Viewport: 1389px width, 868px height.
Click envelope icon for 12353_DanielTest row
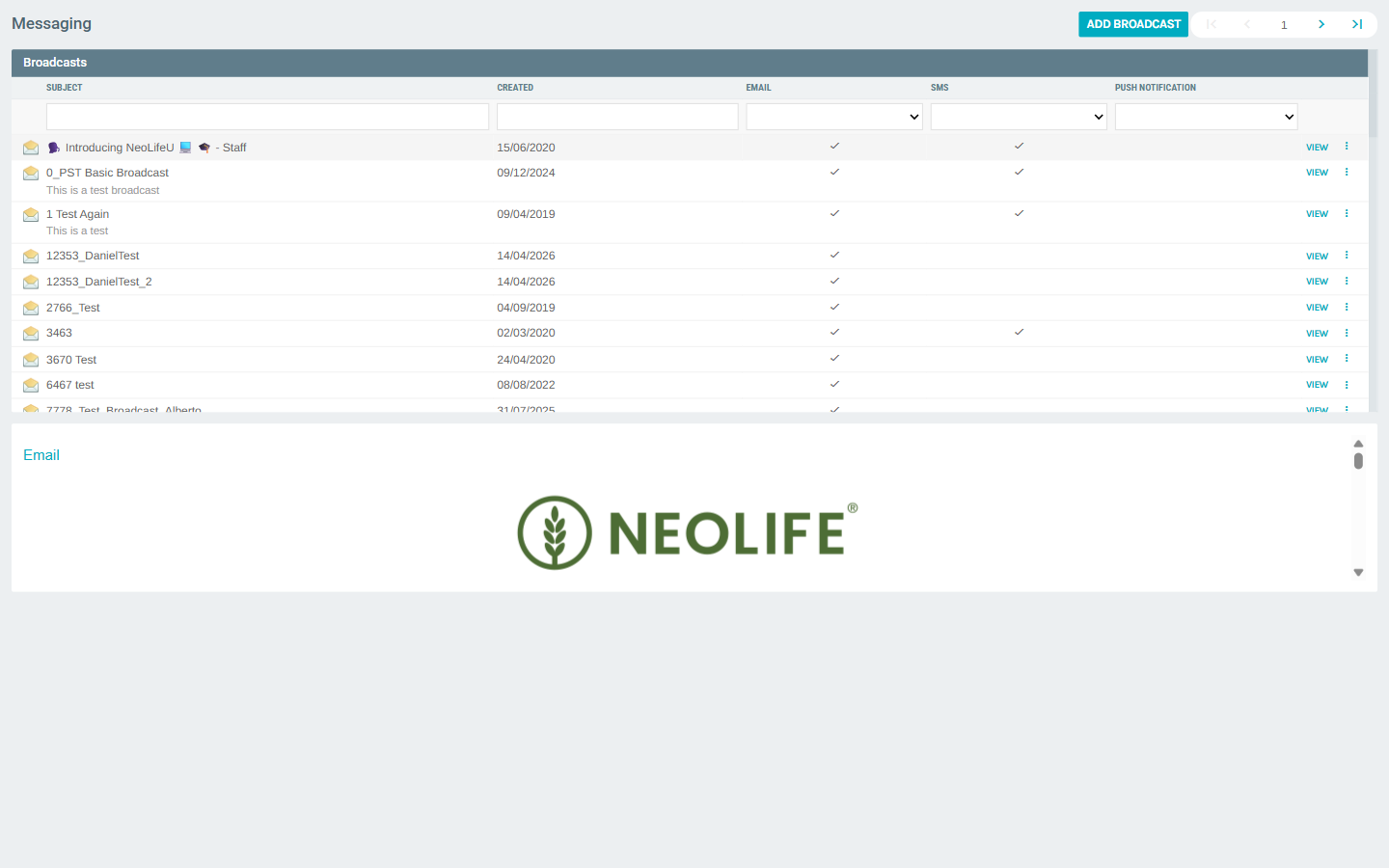pos(31,256)
